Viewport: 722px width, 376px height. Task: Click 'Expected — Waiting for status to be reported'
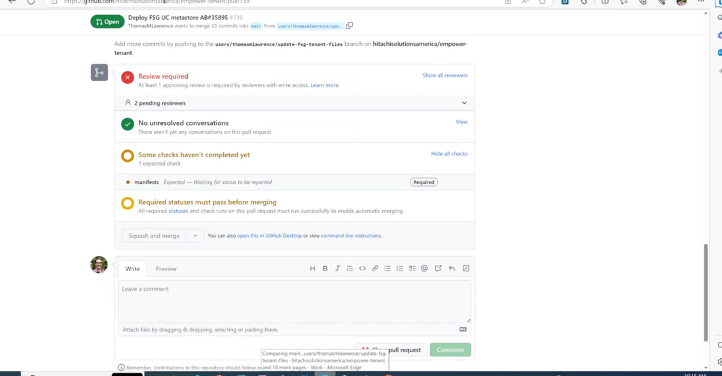pyautogui.click(x=218, y=182)
